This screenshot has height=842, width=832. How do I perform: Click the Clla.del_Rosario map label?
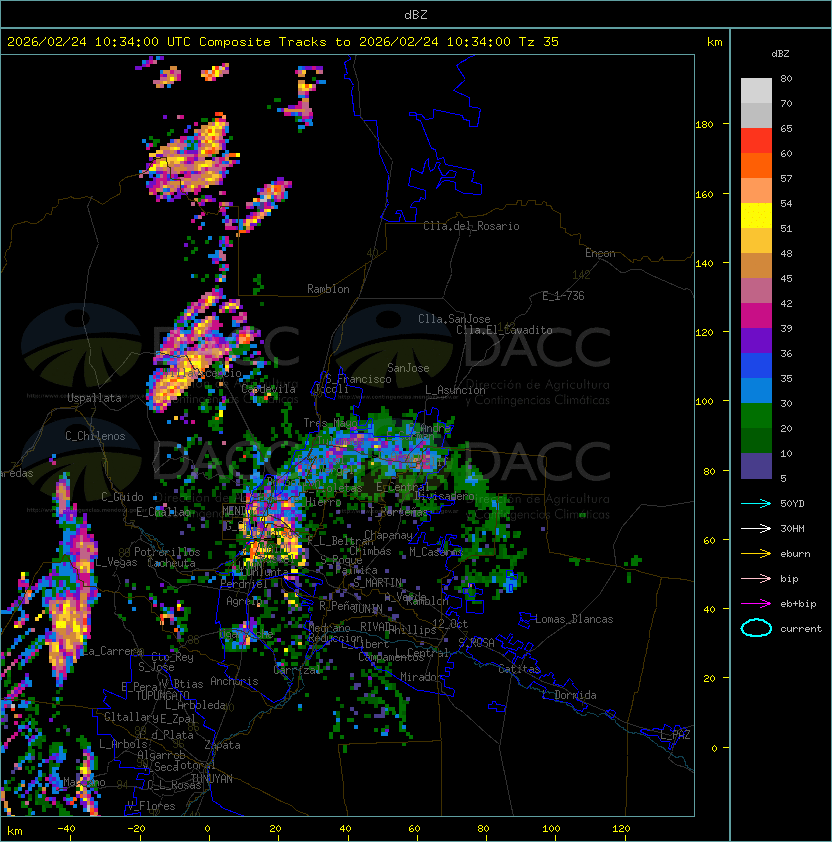point(471,226)
